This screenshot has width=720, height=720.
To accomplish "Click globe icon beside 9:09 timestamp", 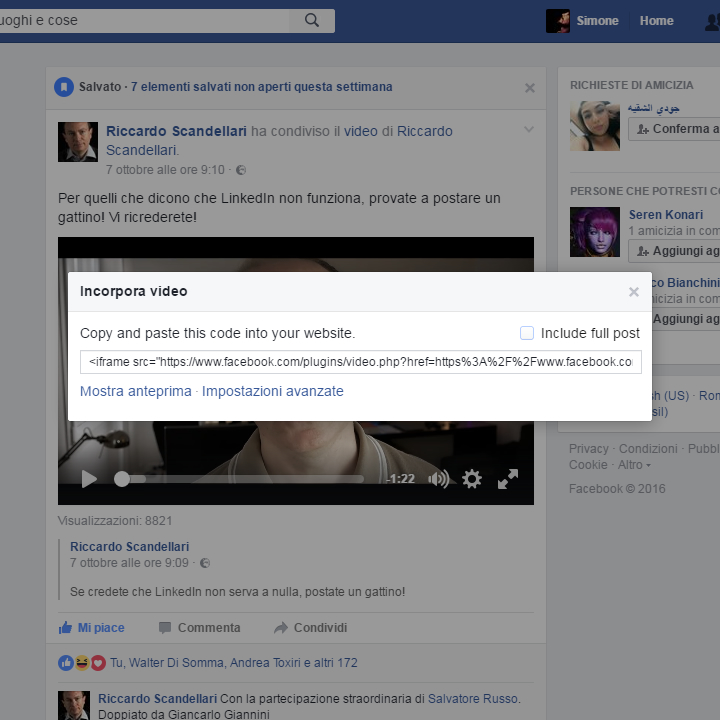I will point(205,563).
